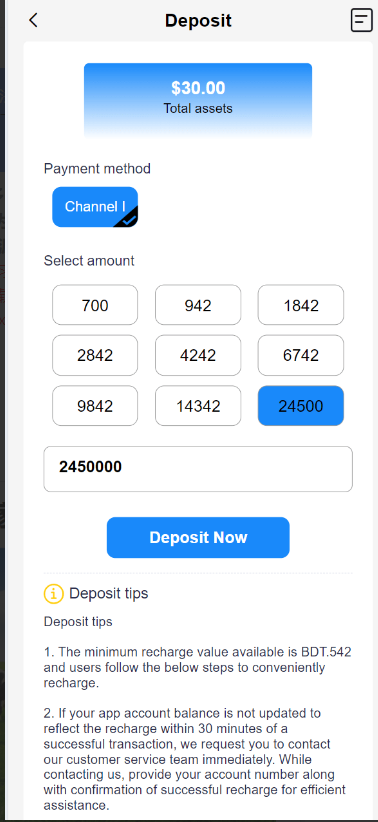Go back using the arrow icon
Screen dimensions: 378x822
[x=34, y=20]
